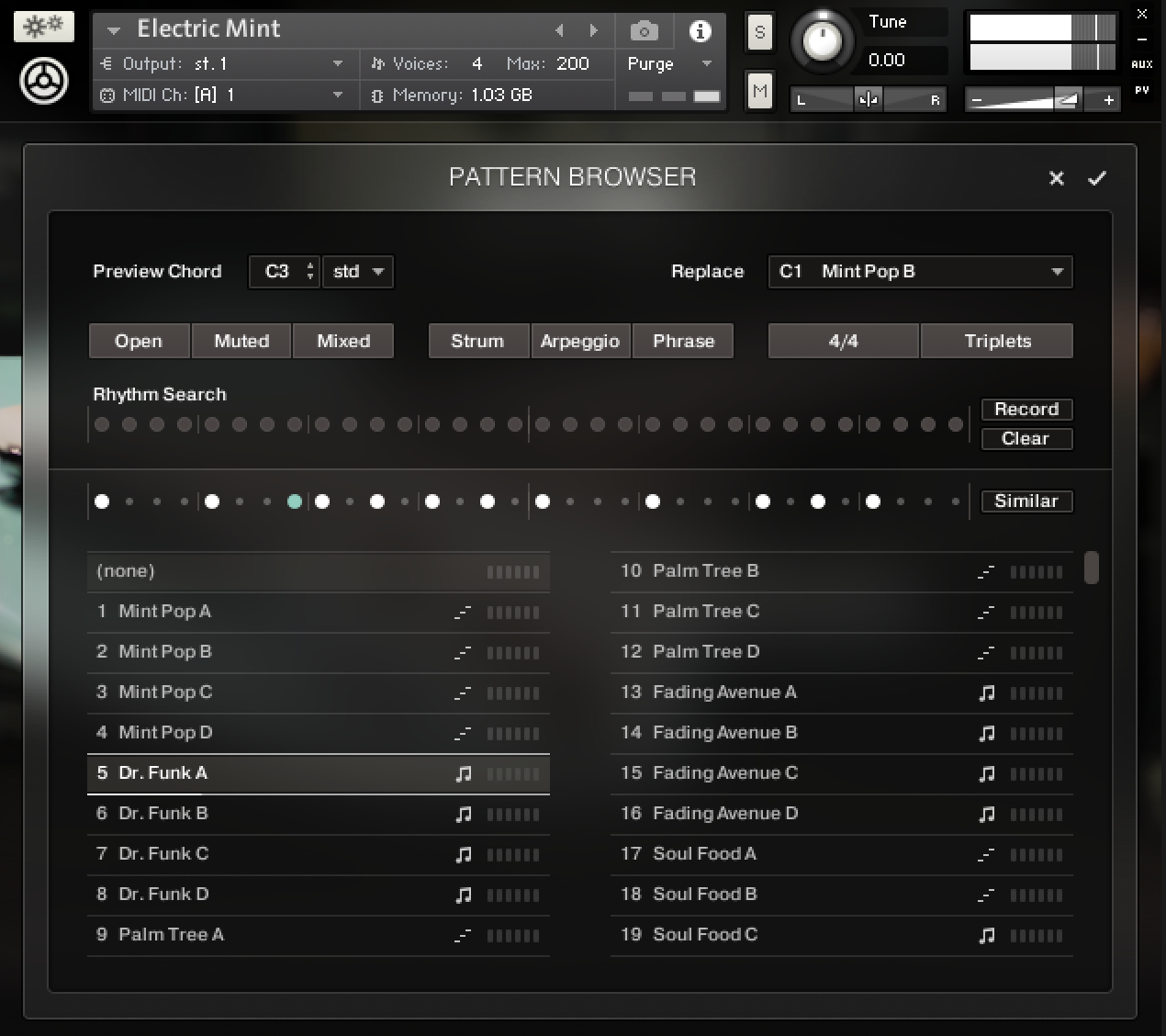
Task: Click the snapshot camera icon in the header
Action: 644,30
